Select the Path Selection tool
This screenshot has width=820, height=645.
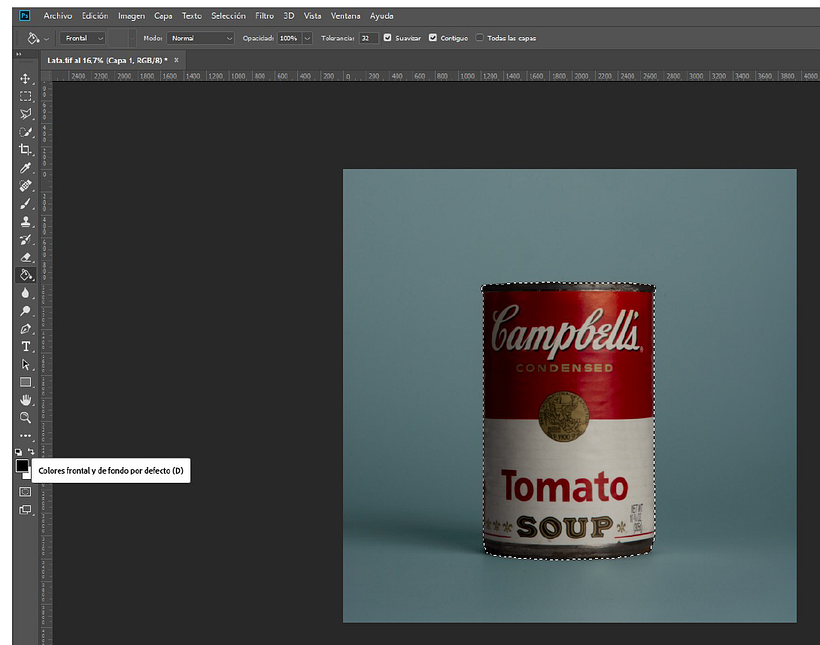[x=25, y=365]
